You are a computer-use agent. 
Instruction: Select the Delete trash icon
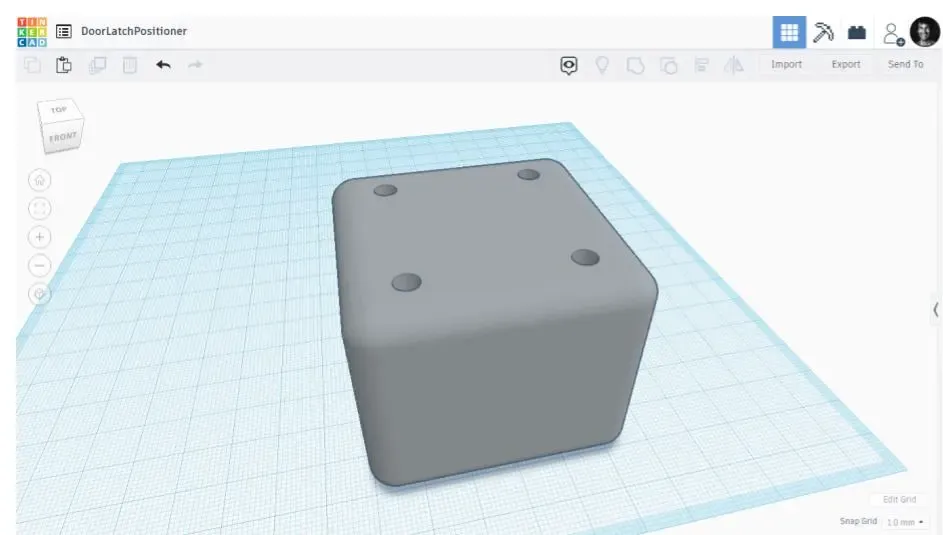click(129, 65)
